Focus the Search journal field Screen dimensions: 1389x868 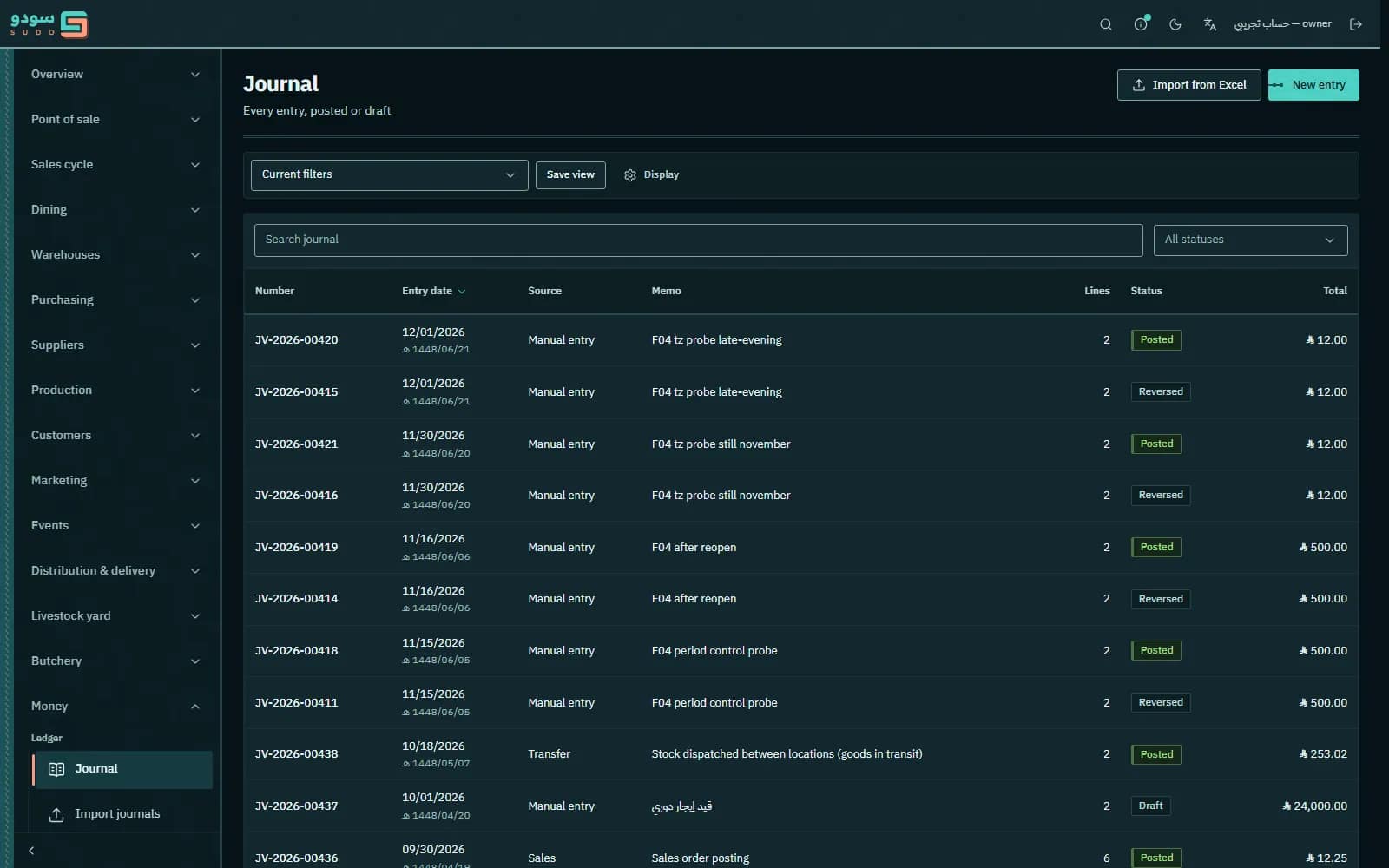[698, 240]
